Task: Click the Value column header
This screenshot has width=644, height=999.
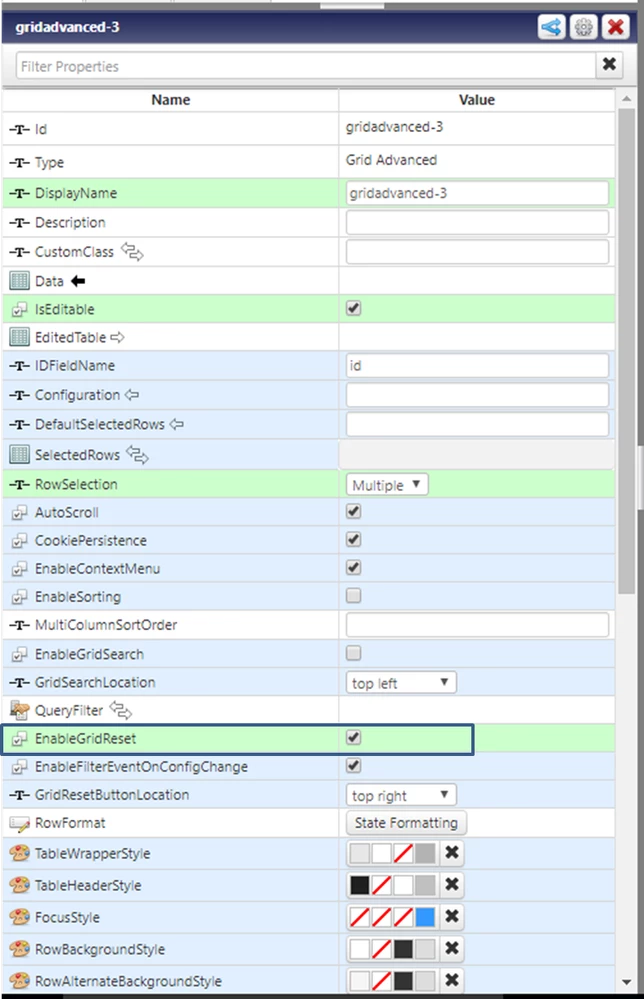Action: point(476,99)
